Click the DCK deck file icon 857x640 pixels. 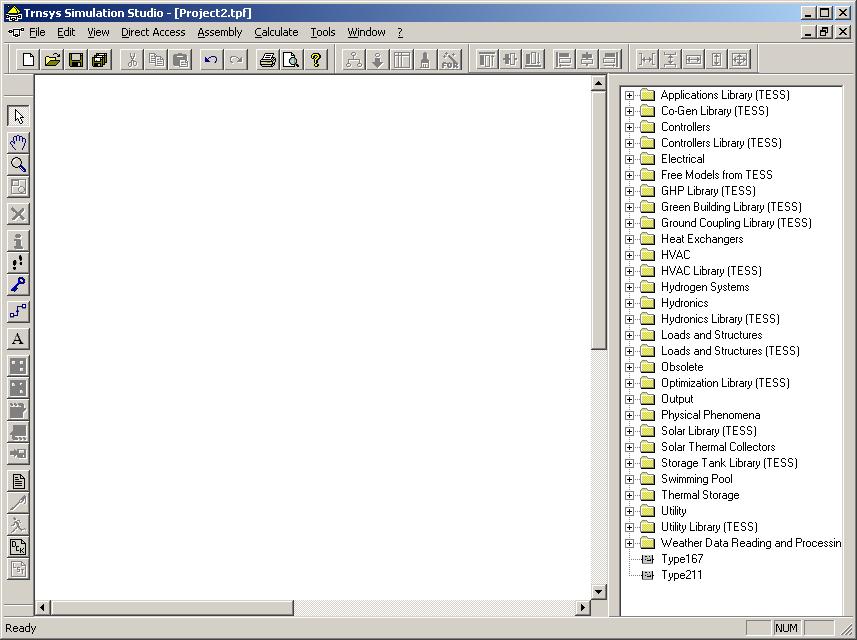click(x=18, y=547)
